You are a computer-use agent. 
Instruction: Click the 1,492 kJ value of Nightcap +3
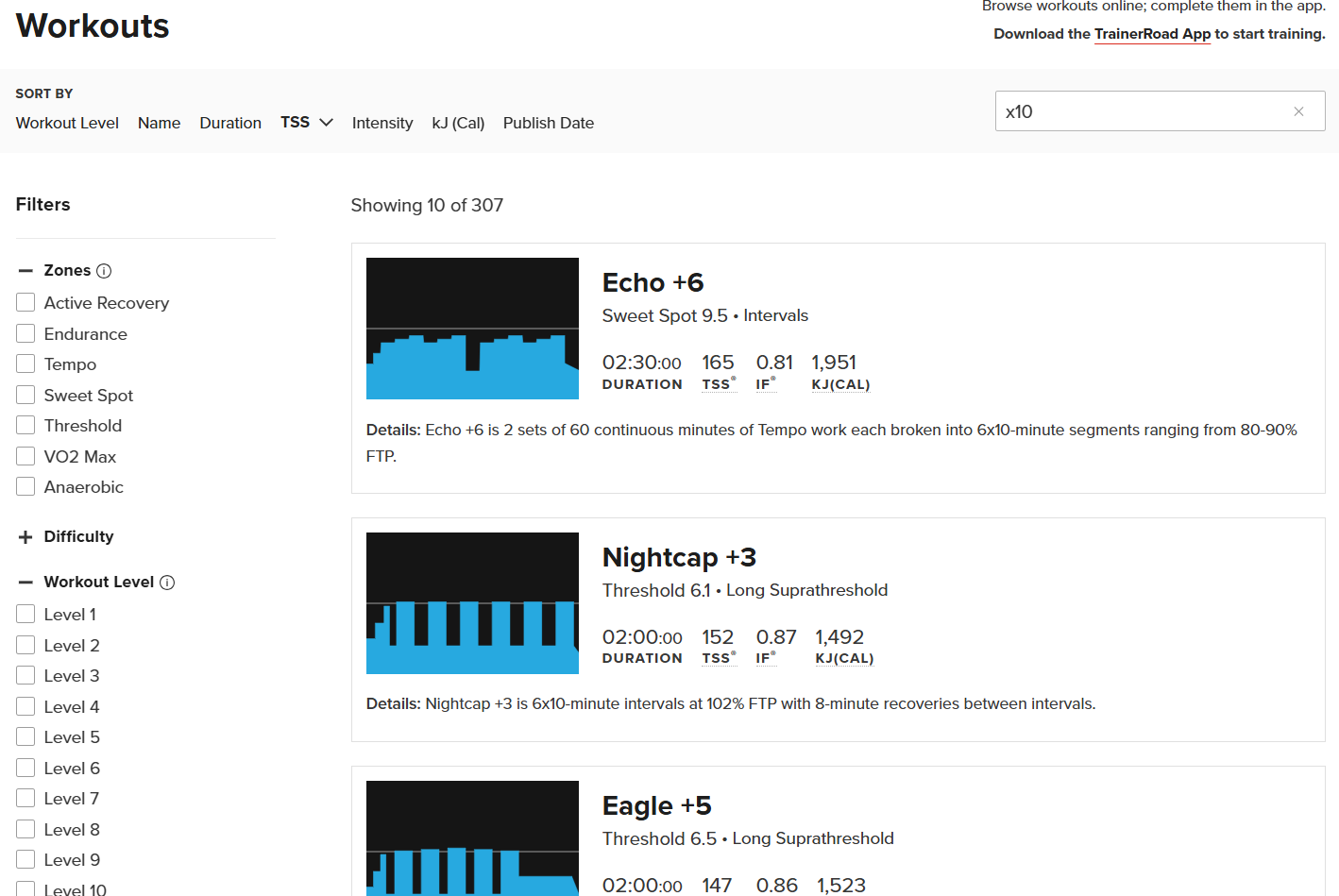click(x=839, y=638)
